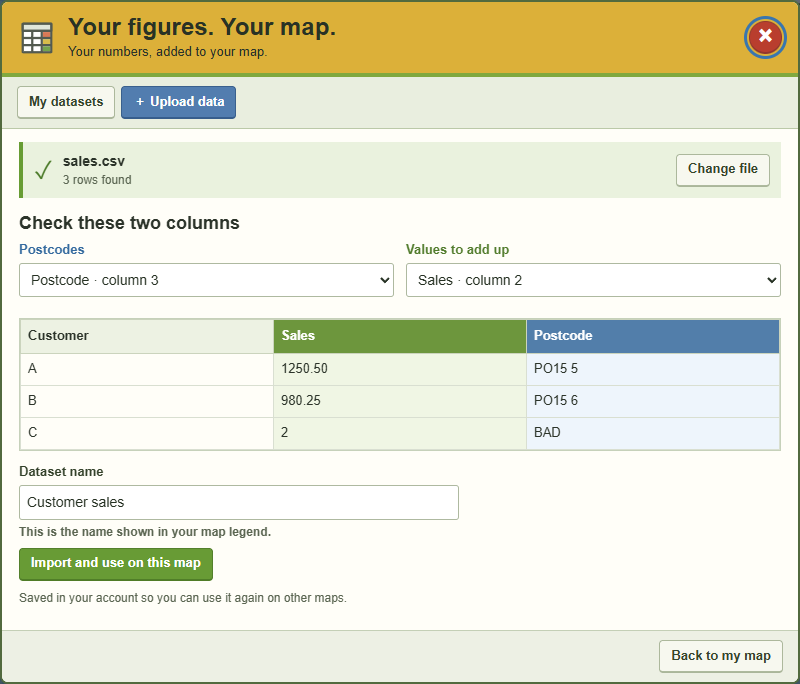
Task: Select the blue Postcode column header
Action: coord(653,336)
